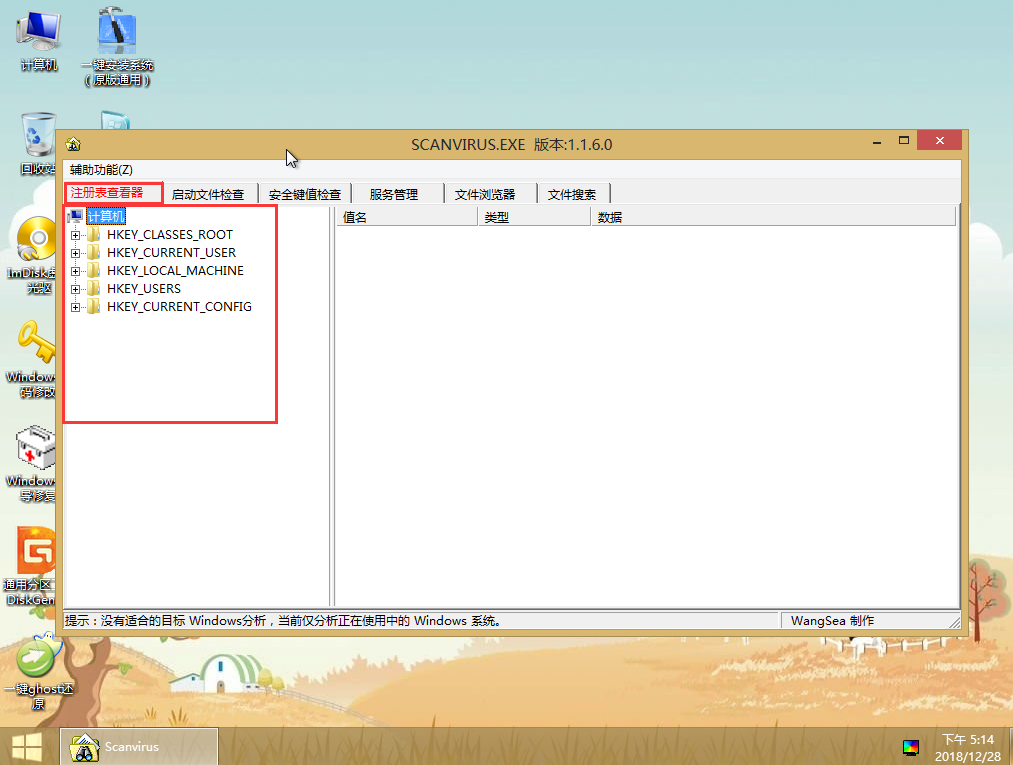
Task: Select the HKEY_CURRENT_CONFIG tree item
Action: click(x=179, y=307)
